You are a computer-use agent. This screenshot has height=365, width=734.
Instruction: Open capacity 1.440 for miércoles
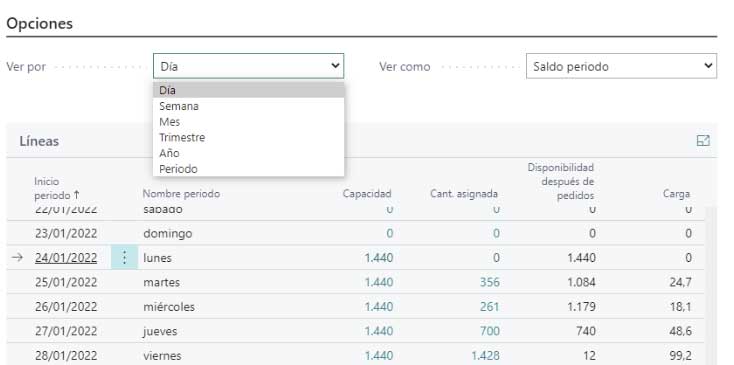[x=379, y=307]
